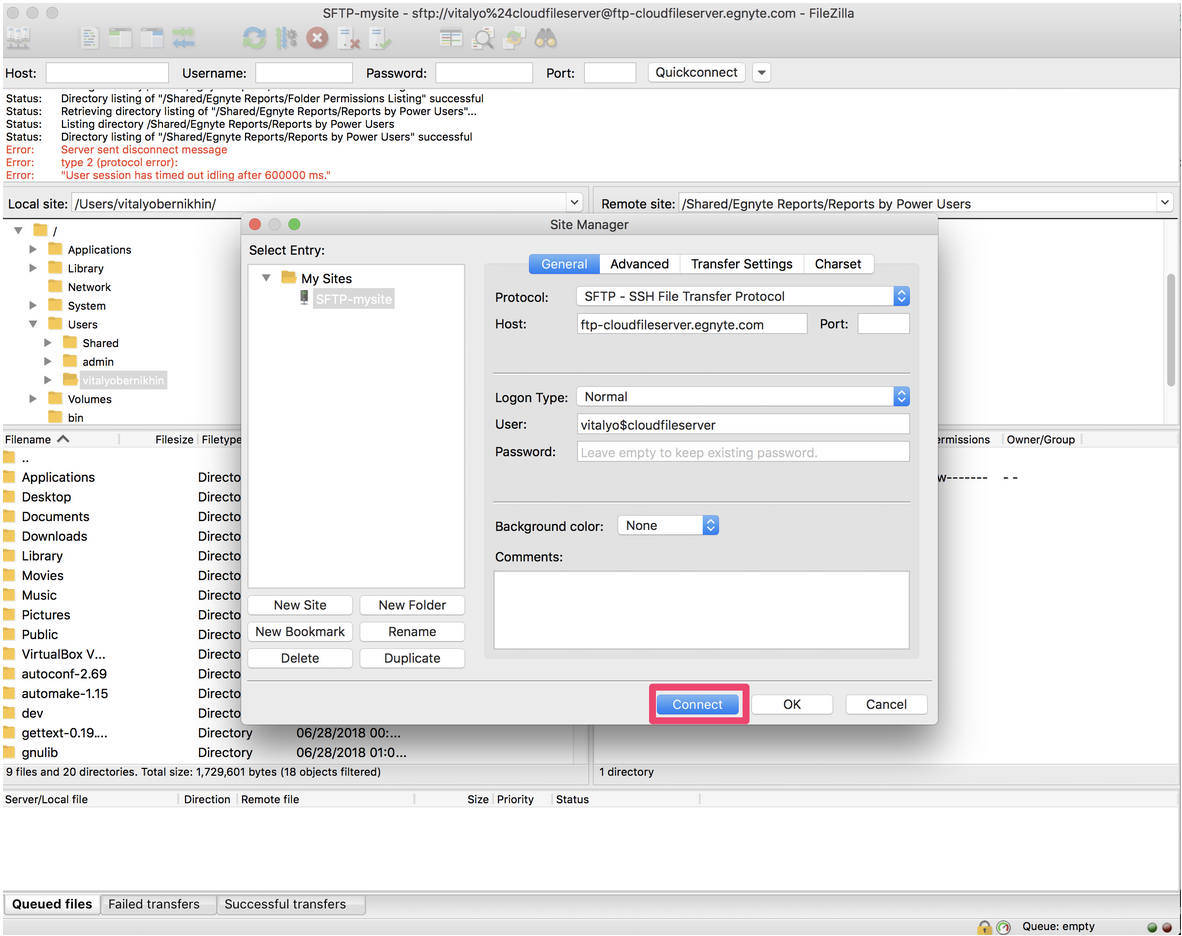Create a New Site
The width and height of the screenshot is (1182, 936).
tap(300, 605)
